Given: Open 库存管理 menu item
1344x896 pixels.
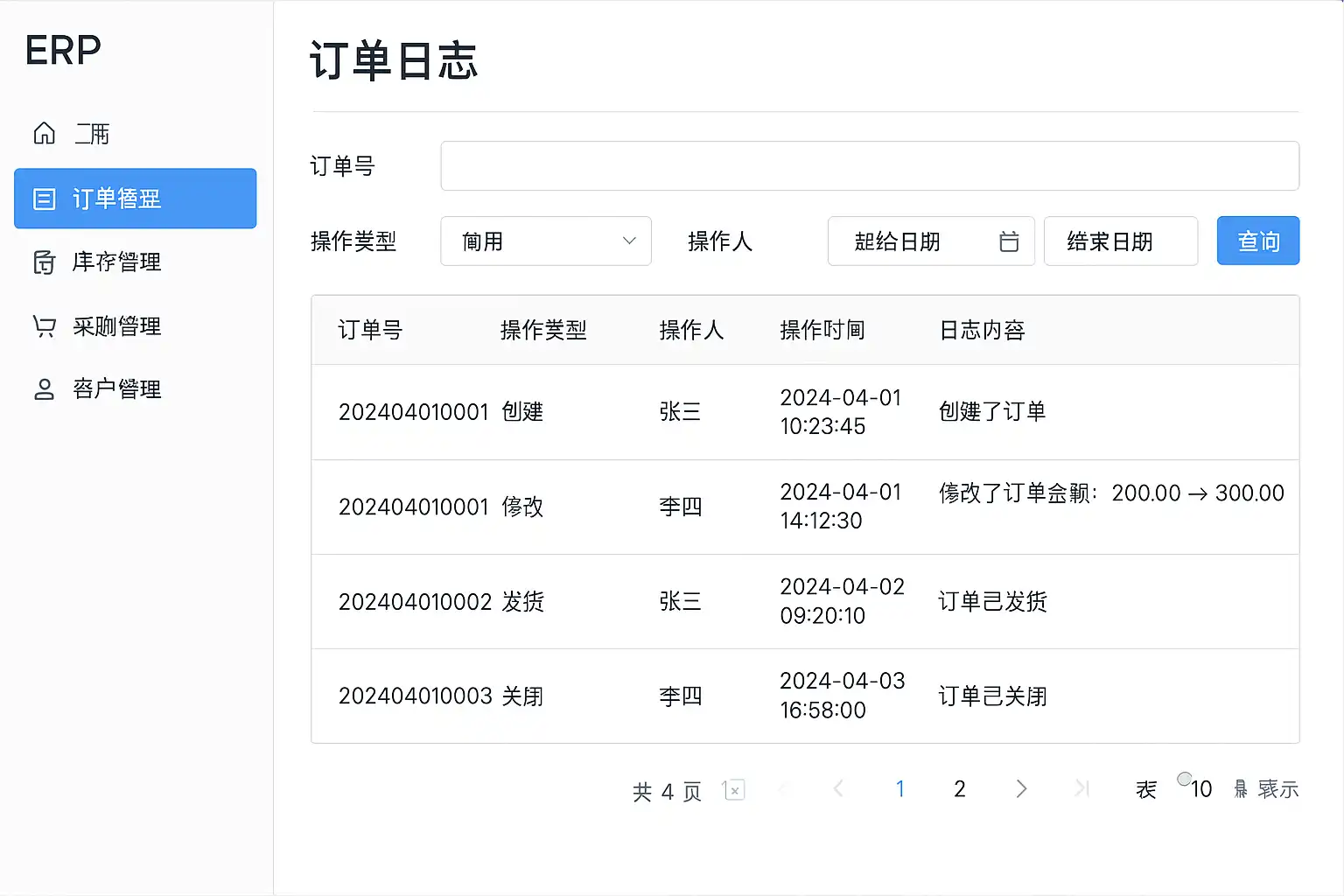Looking at the screenshot, I should 116,262.
